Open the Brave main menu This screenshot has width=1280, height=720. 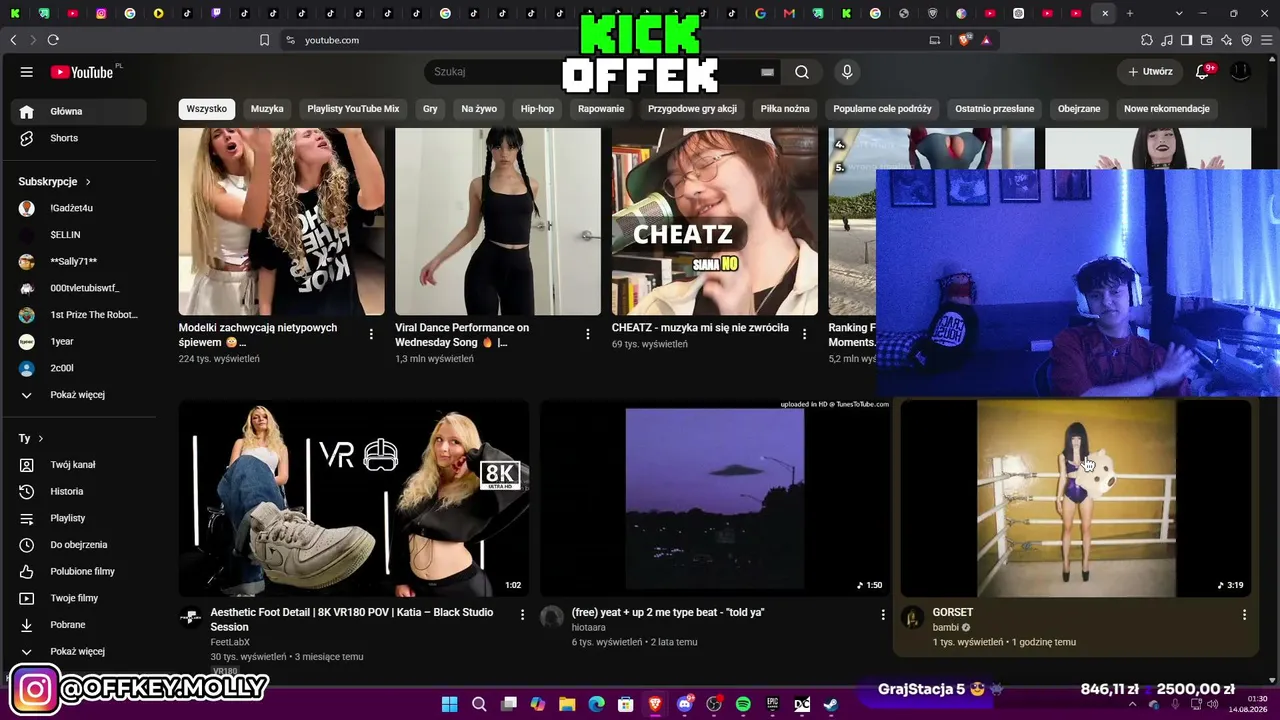click(x=1266, y=40)
